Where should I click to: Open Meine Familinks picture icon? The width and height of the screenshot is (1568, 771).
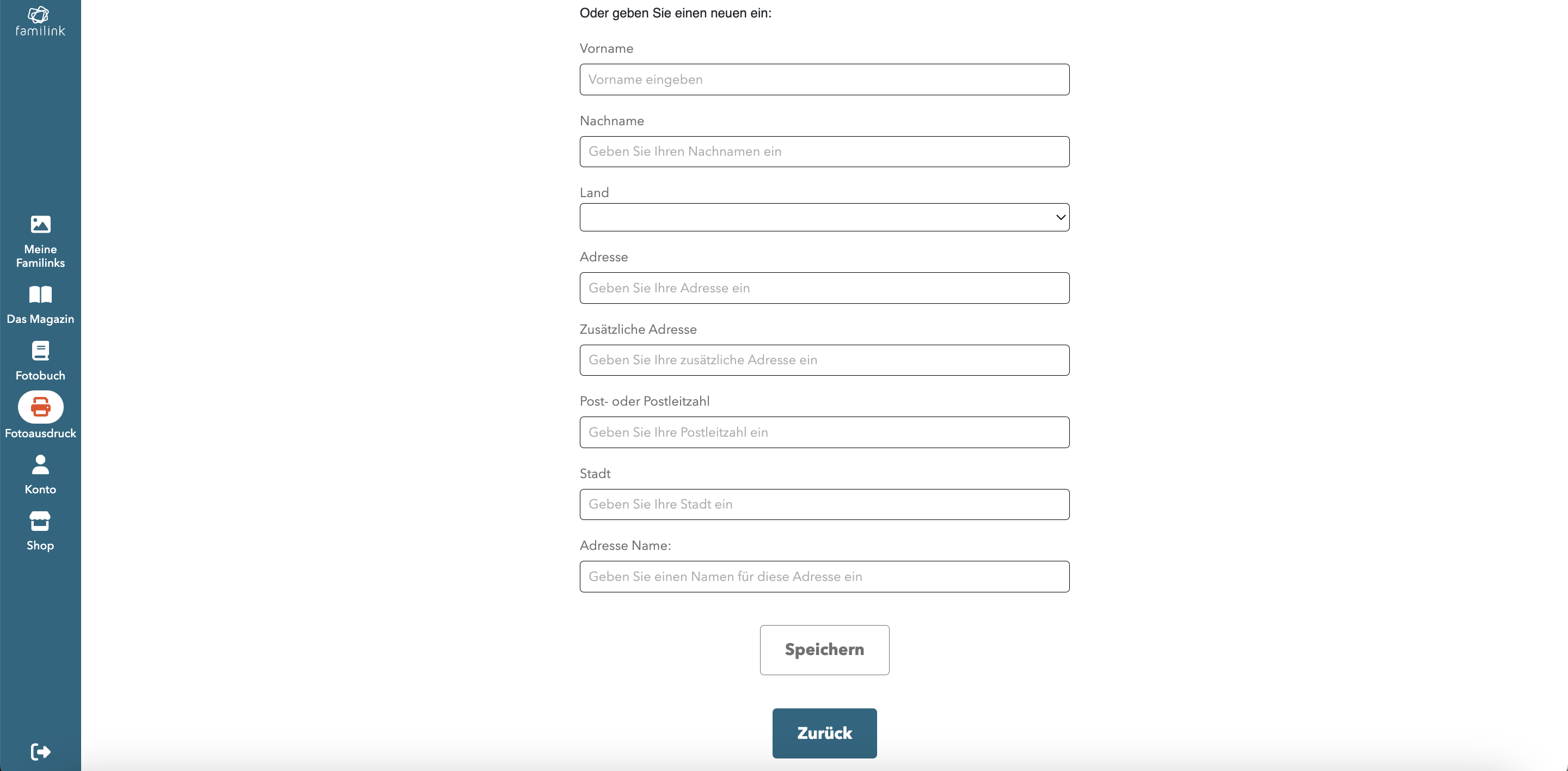tap(40, 224)
